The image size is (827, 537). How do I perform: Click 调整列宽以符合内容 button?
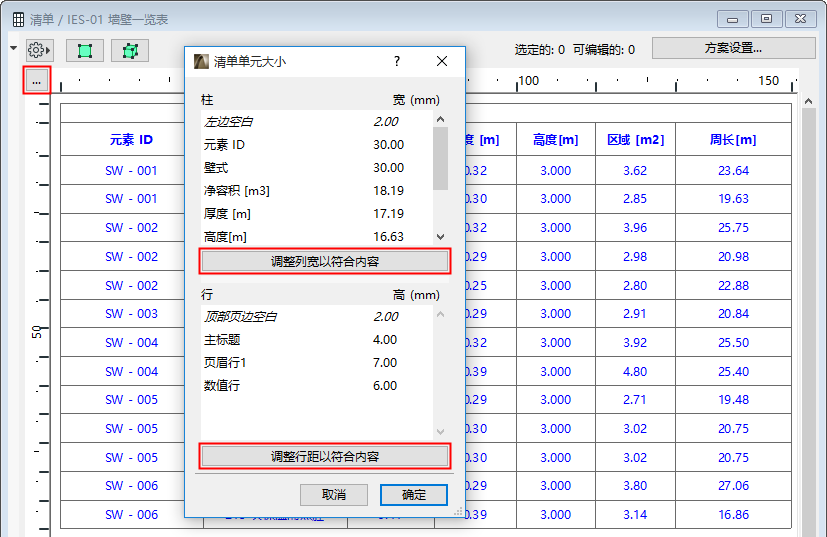325,262
